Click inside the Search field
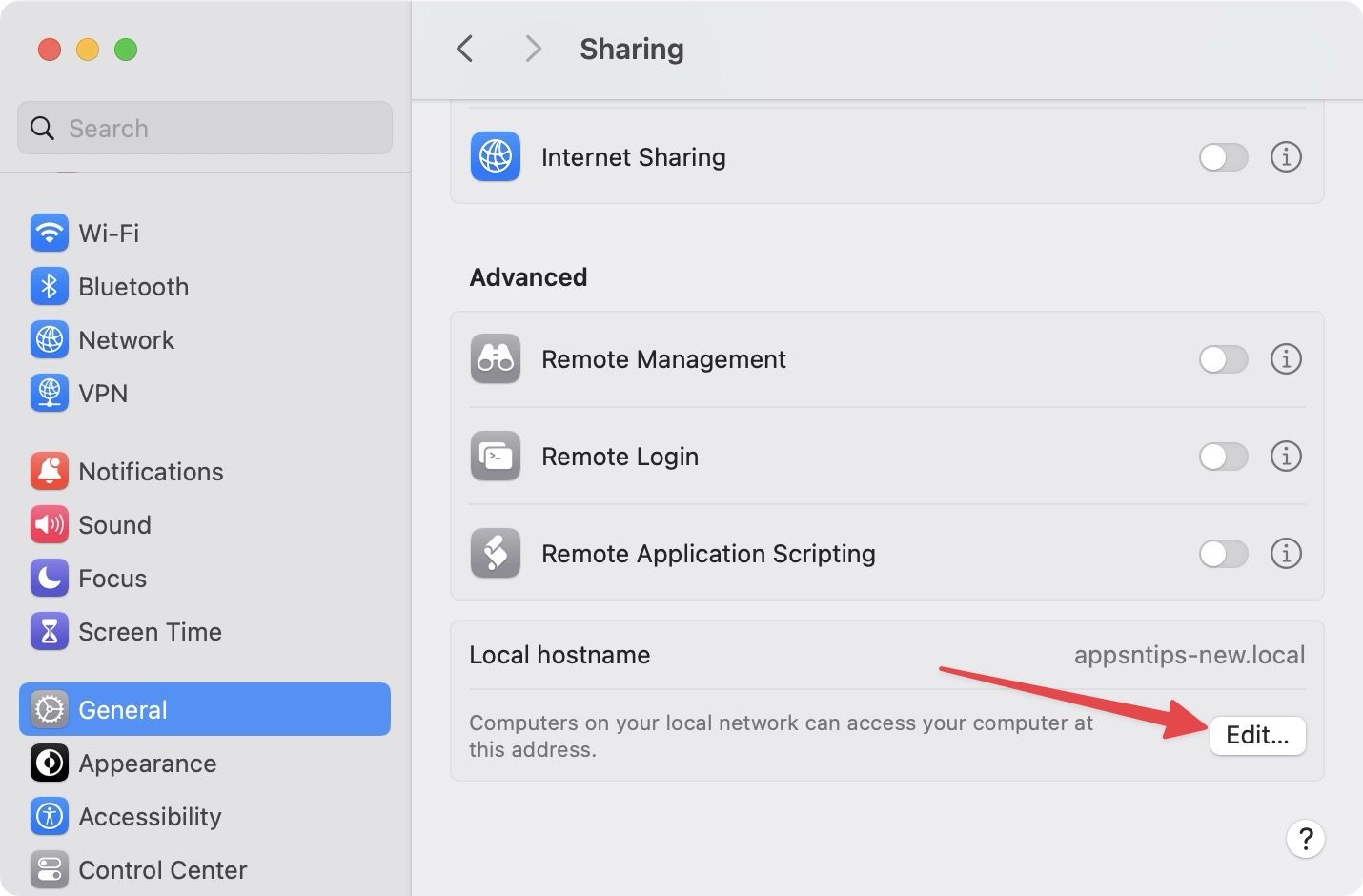 click(x=204, y=128)
